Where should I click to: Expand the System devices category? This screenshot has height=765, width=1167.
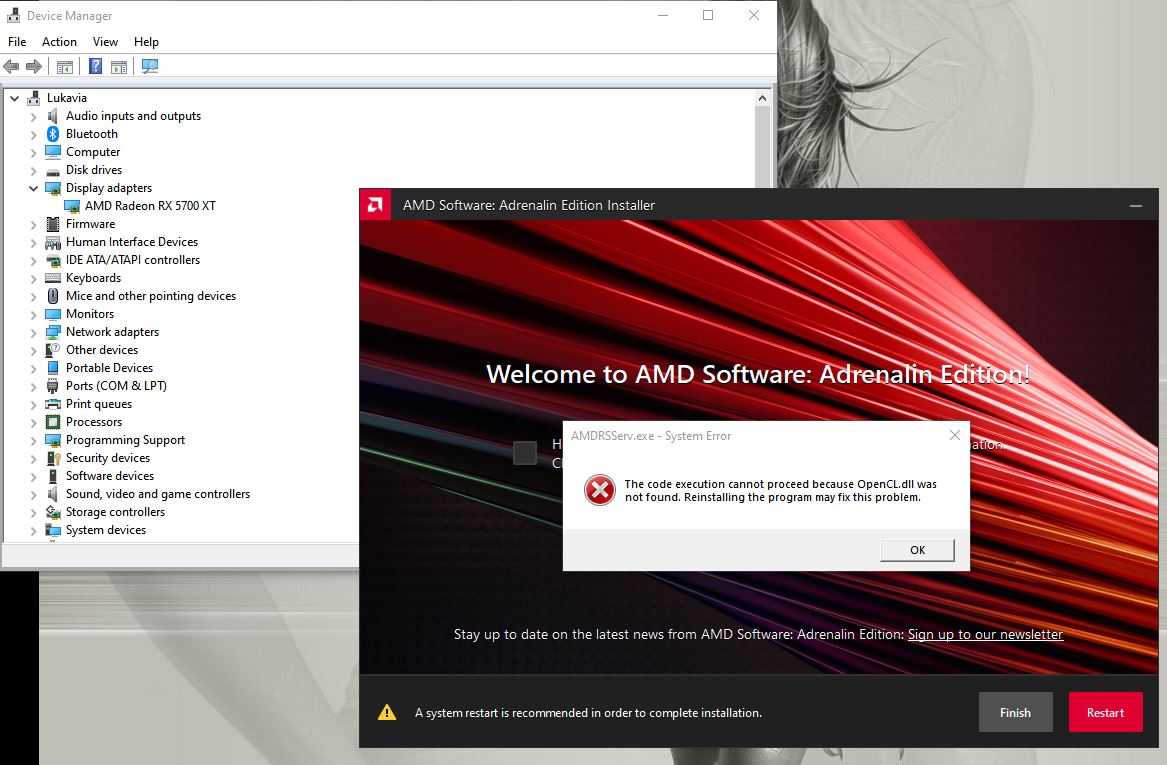tap(33, 531)
